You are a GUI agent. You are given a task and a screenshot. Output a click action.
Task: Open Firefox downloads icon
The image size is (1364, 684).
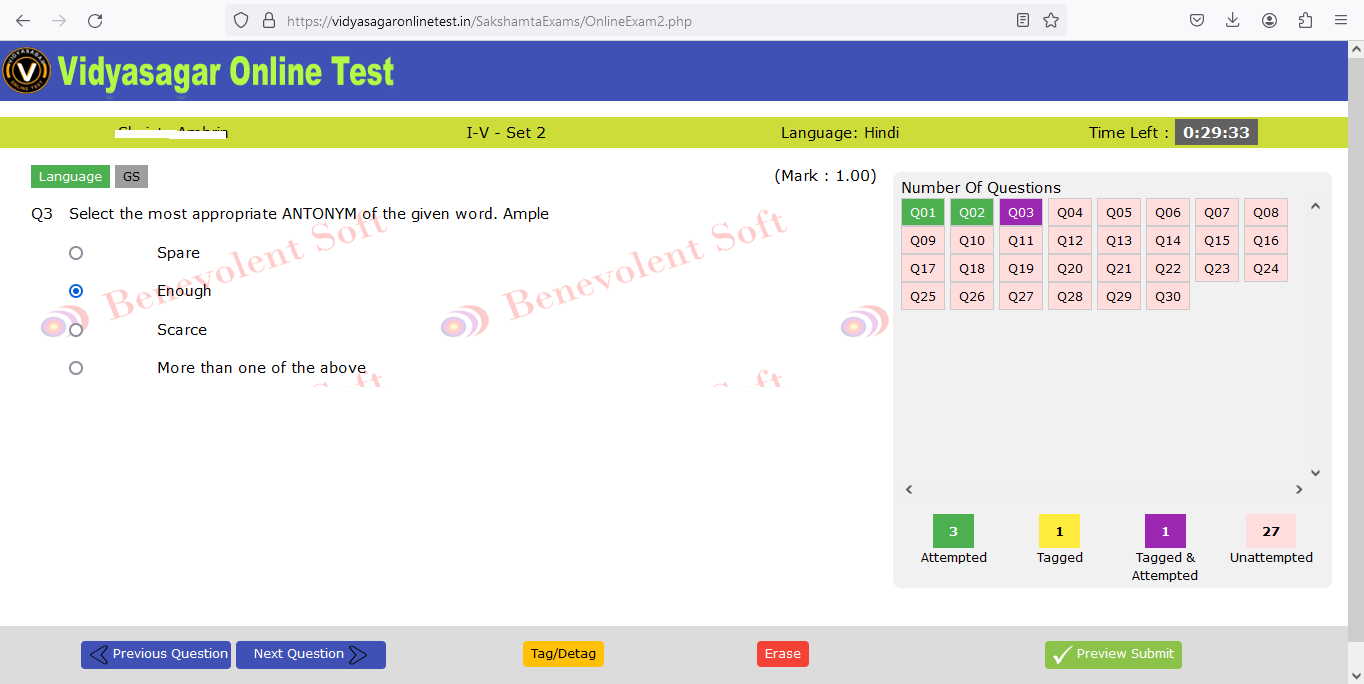(x=1232, y=20)
